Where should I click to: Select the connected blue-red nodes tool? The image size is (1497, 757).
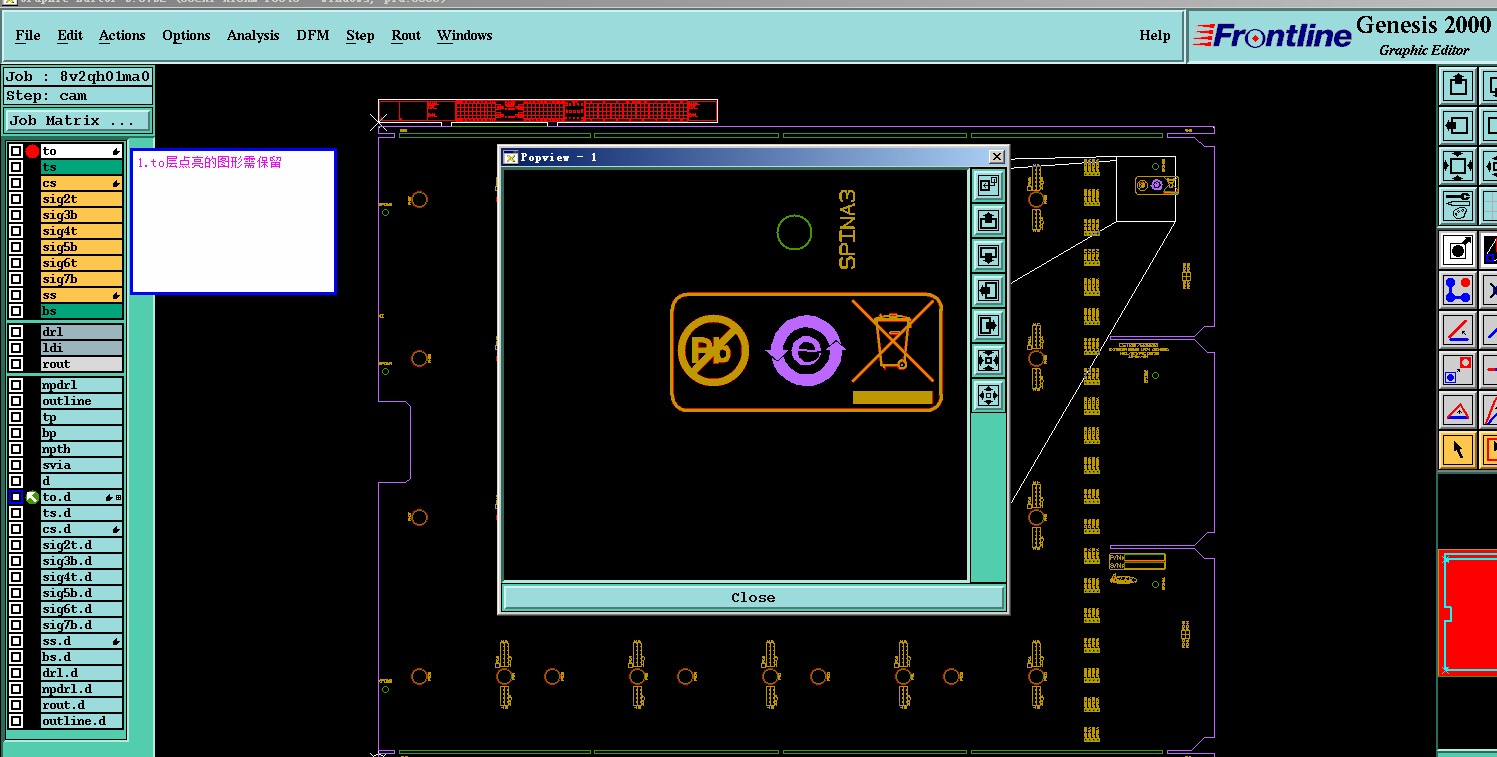click(1458, 290)
